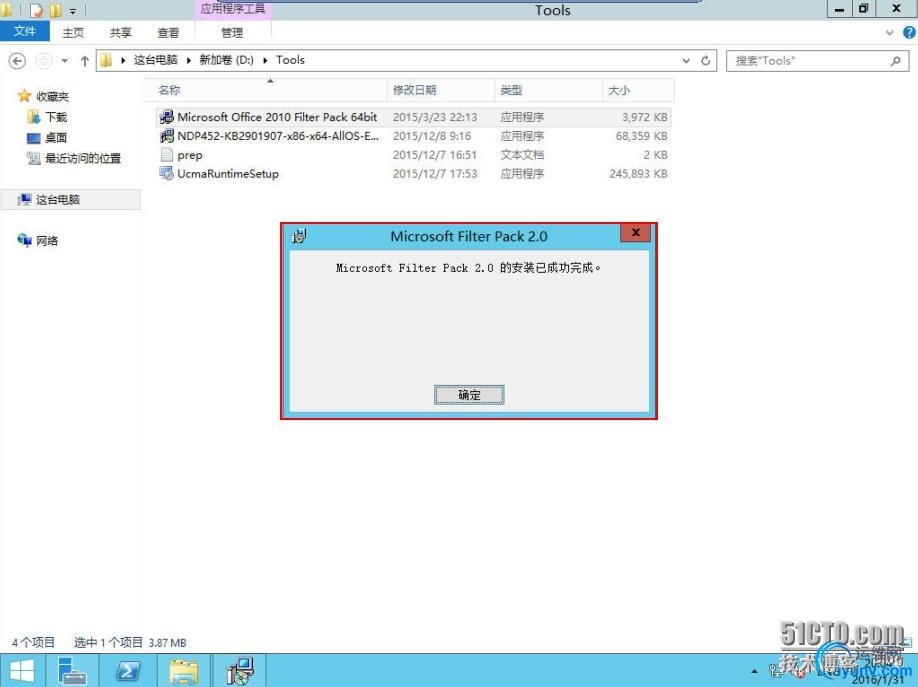The image size is (918, 687).
Task: Open the 管理 ribbon tab
Action: point(232,33)
